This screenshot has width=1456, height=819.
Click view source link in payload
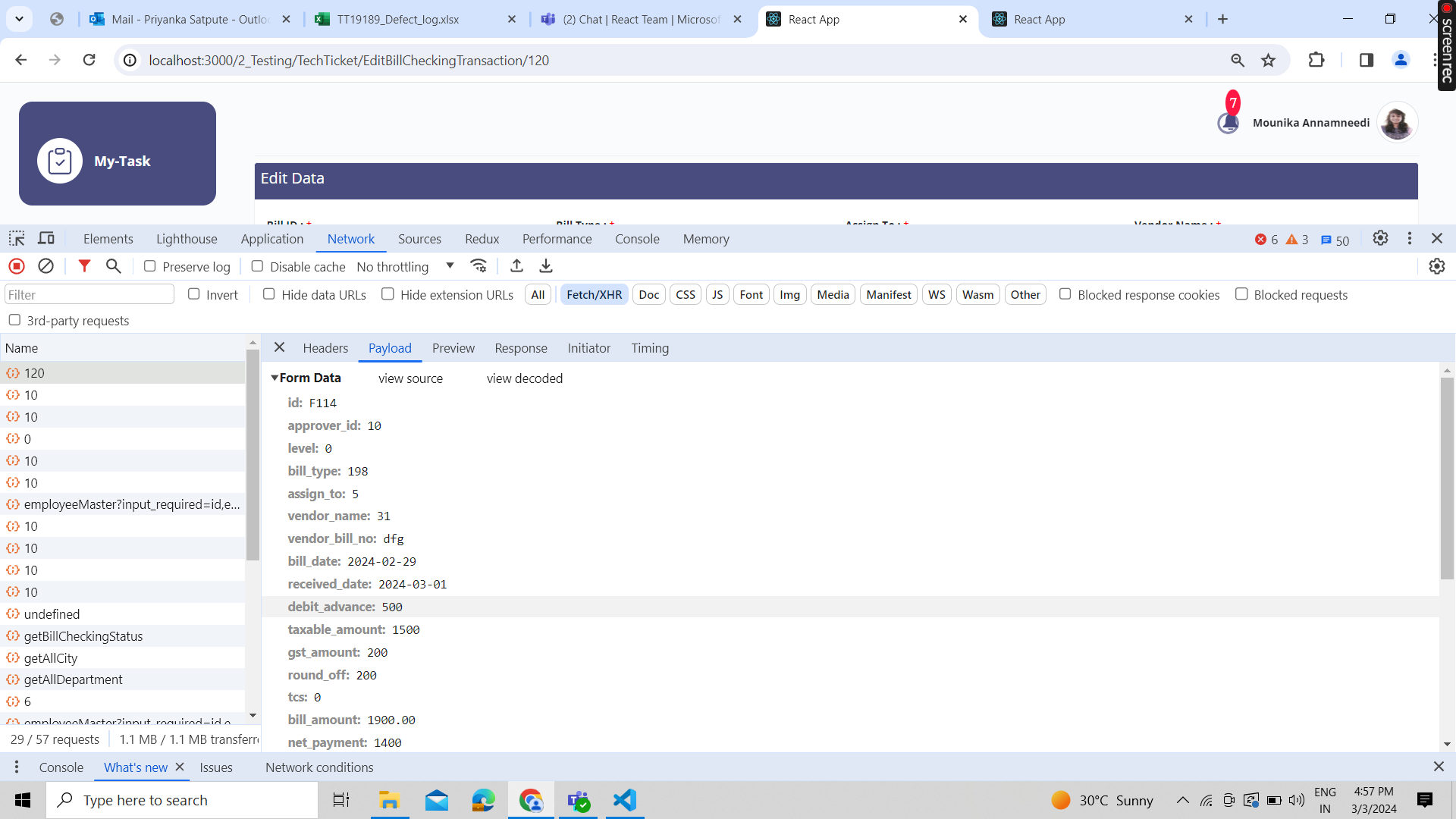[410, 378]
